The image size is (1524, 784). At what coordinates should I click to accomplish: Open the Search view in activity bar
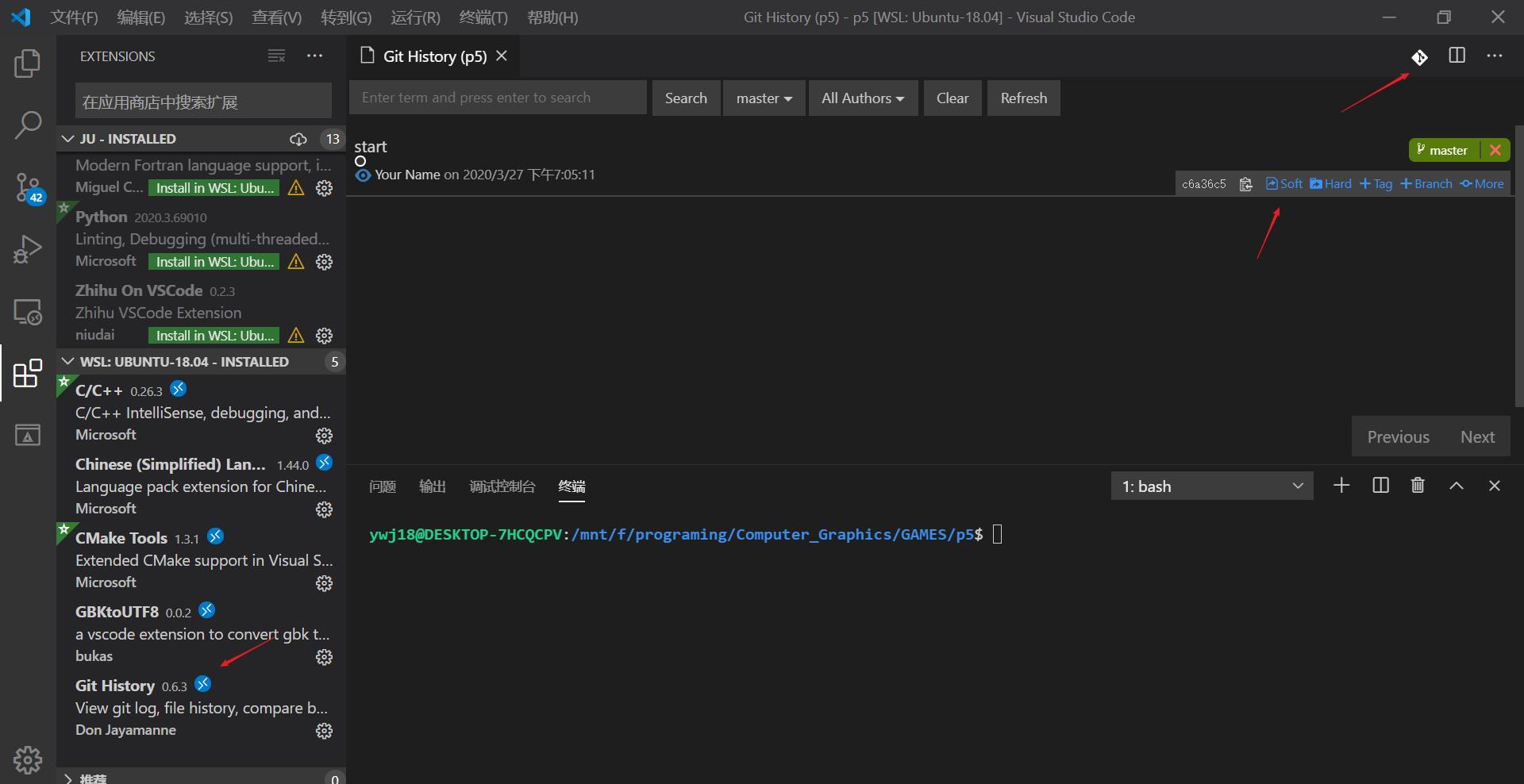(x=28, y=125)
